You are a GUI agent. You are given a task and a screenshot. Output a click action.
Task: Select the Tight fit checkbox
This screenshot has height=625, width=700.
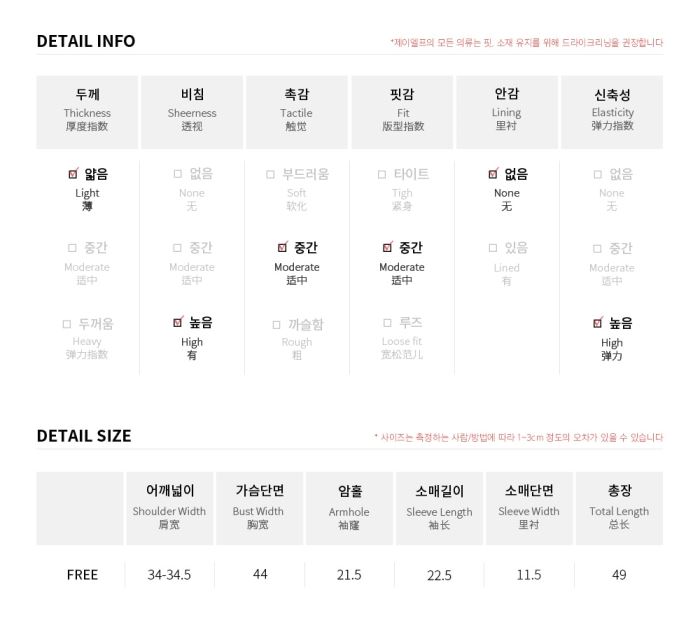[x=382, y=175]
